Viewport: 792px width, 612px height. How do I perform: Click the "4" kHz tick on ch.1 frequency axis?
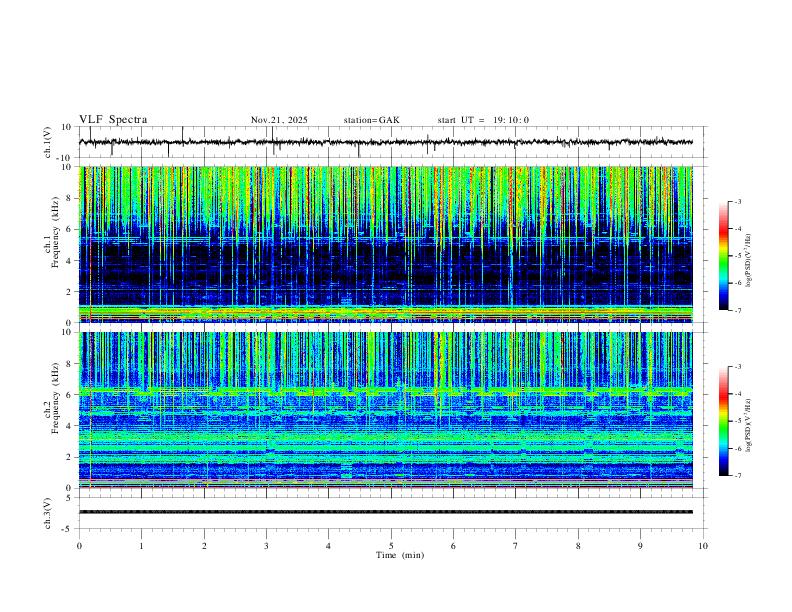point(69,261)
